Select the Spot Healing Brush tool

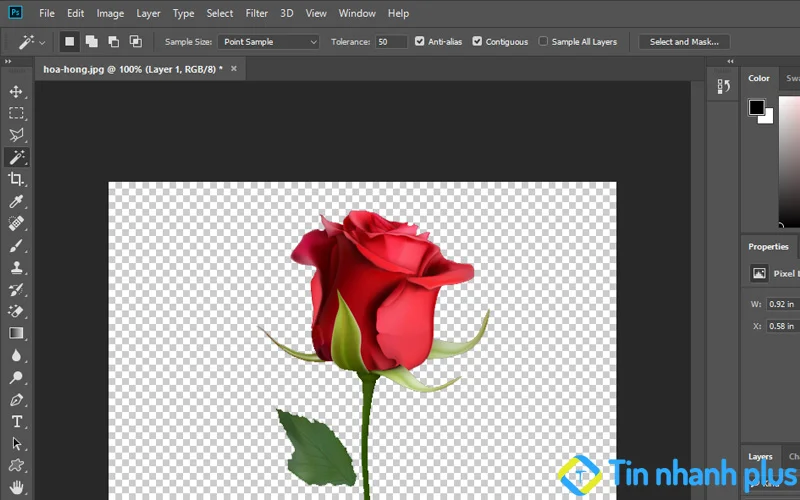tap(16, 223)
